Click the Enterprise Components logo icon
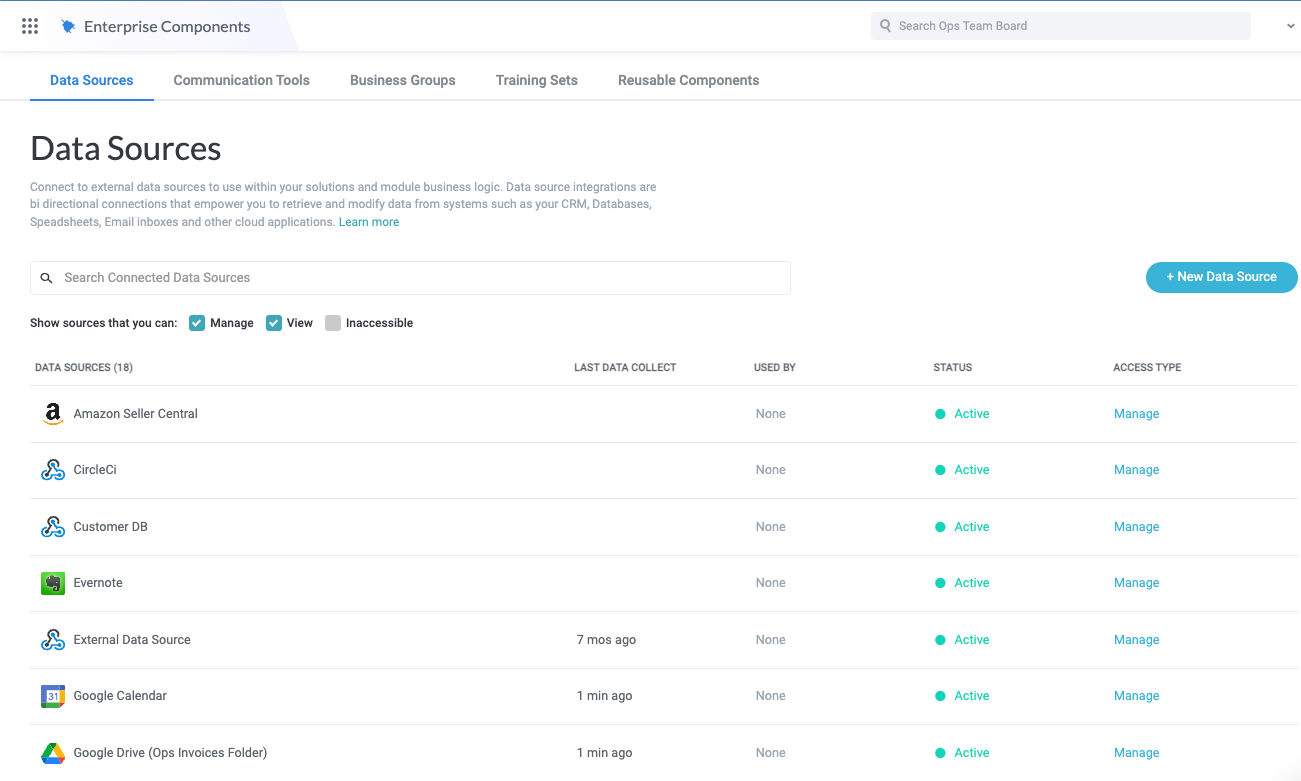The height and width of the screenshot is (781, 1301). [68, 27]
